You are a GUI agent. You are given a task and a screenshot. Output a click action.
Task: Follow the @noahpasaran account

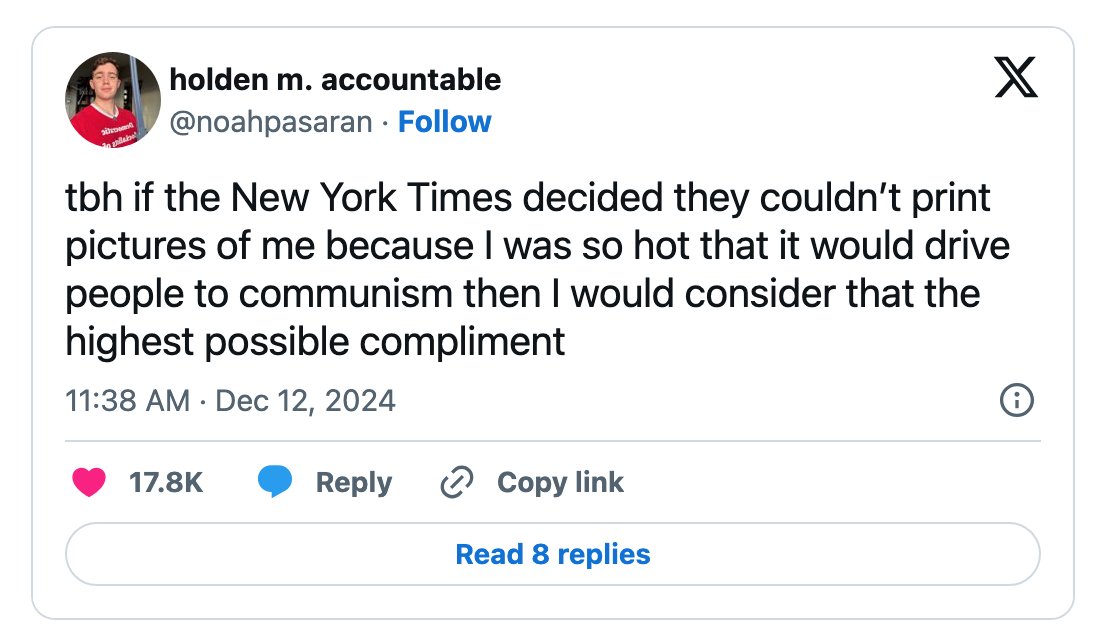coord(445,122)
